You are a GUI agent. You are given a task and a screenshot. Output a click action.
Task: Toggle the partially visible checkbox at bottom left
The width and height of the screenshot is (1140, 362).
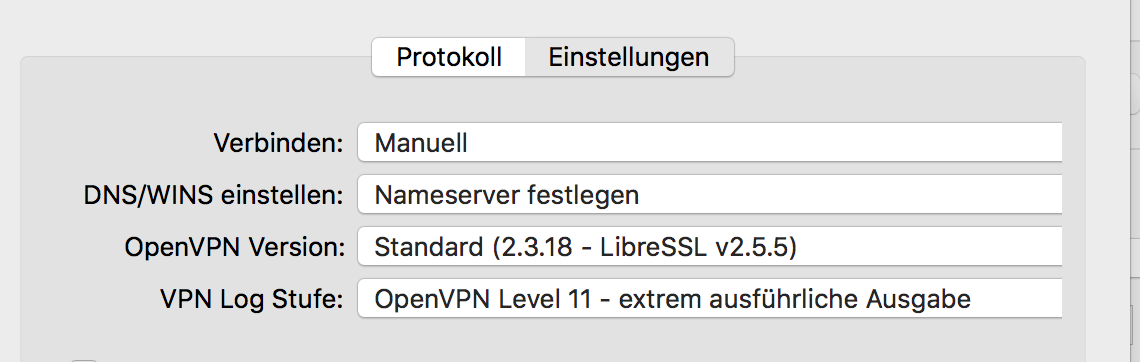[84, 359]
